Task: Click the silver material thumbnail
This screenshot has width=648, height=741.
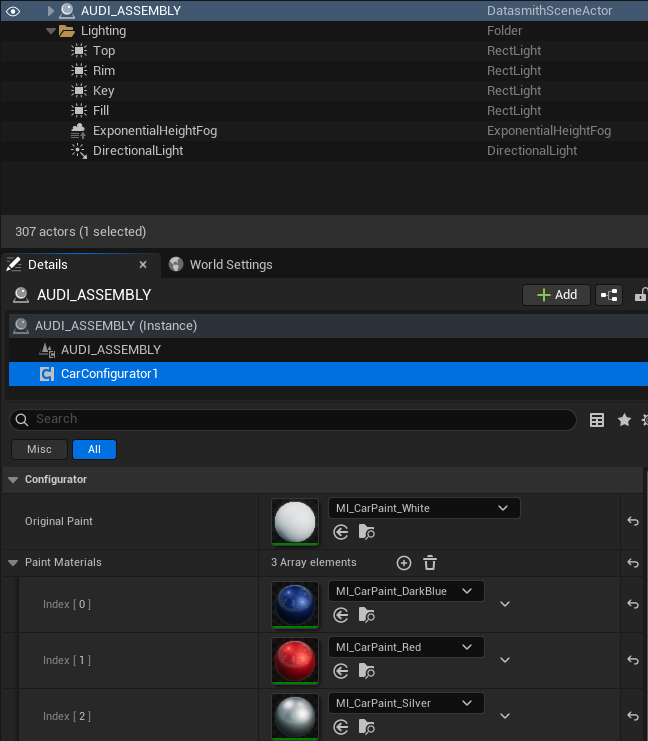Action: [295, 716]
